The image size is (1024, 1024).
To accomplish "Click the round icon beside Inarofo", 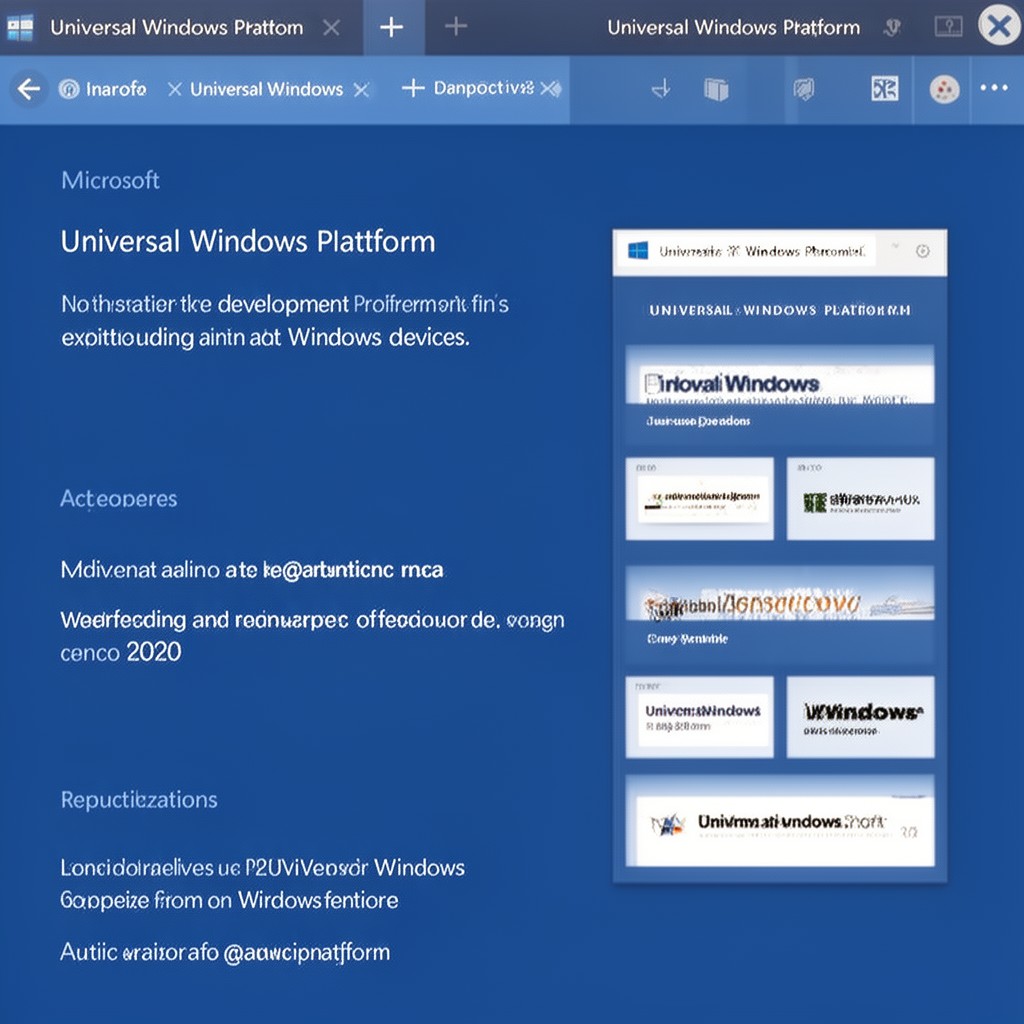I will click(x=69, y=89).
